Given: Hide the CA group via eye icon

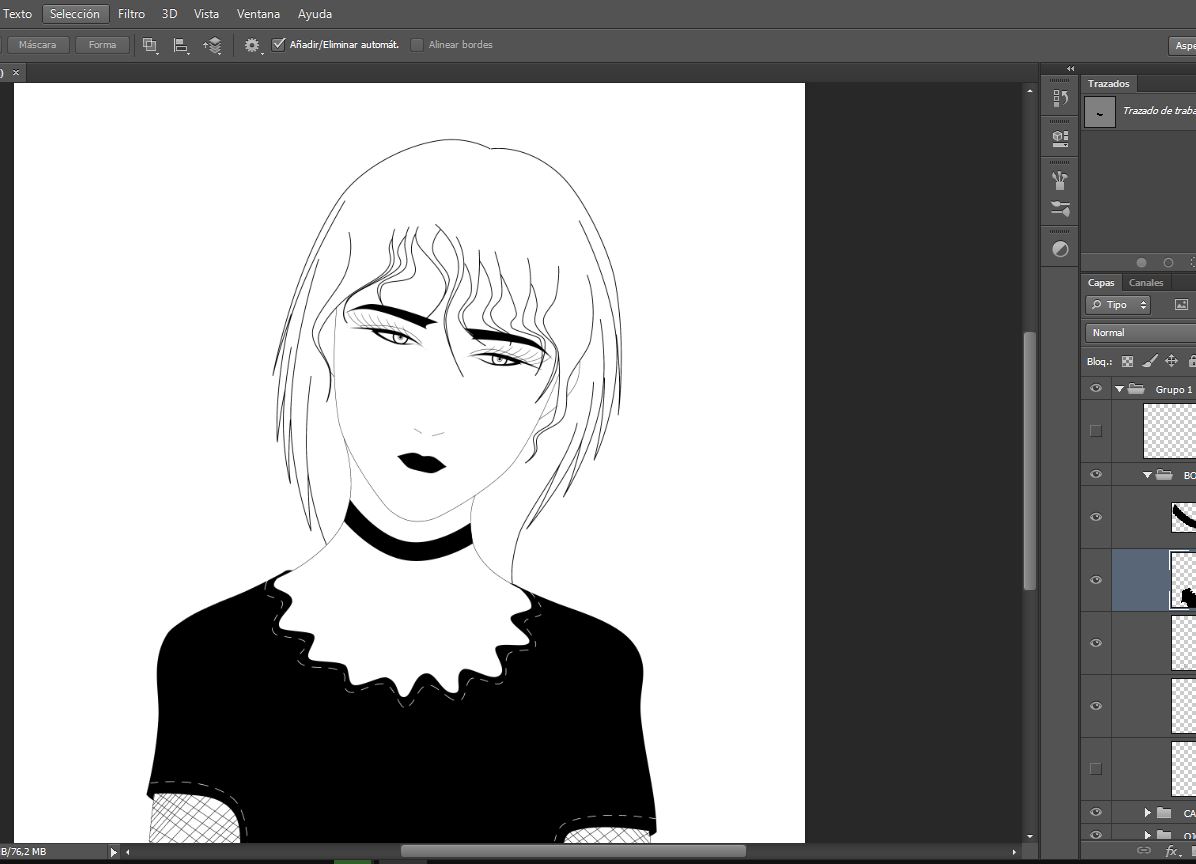Looking at the screenshot, I should click(1096, 813).
